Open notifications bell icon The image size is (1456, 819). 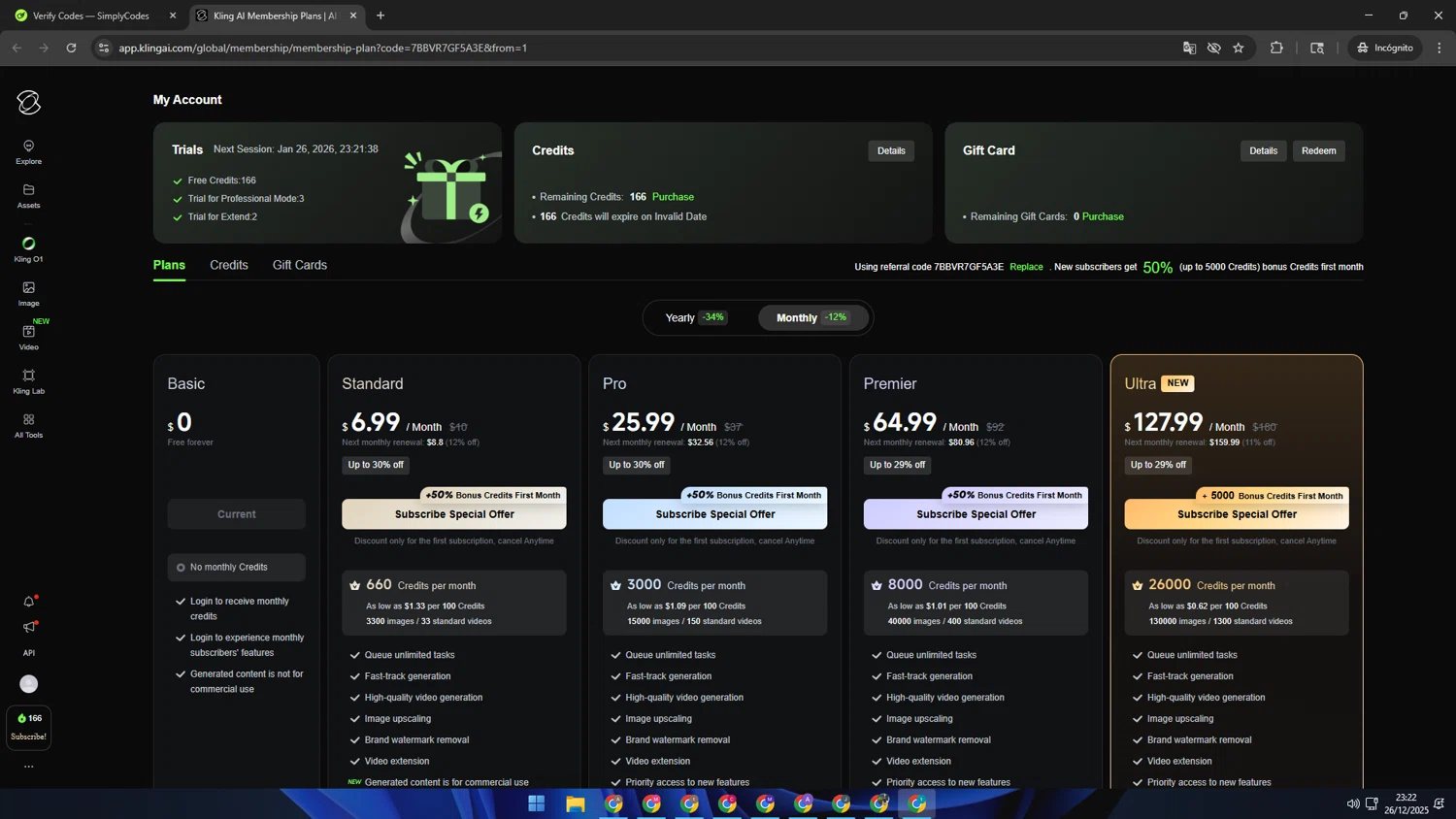(x=29, y=602)
